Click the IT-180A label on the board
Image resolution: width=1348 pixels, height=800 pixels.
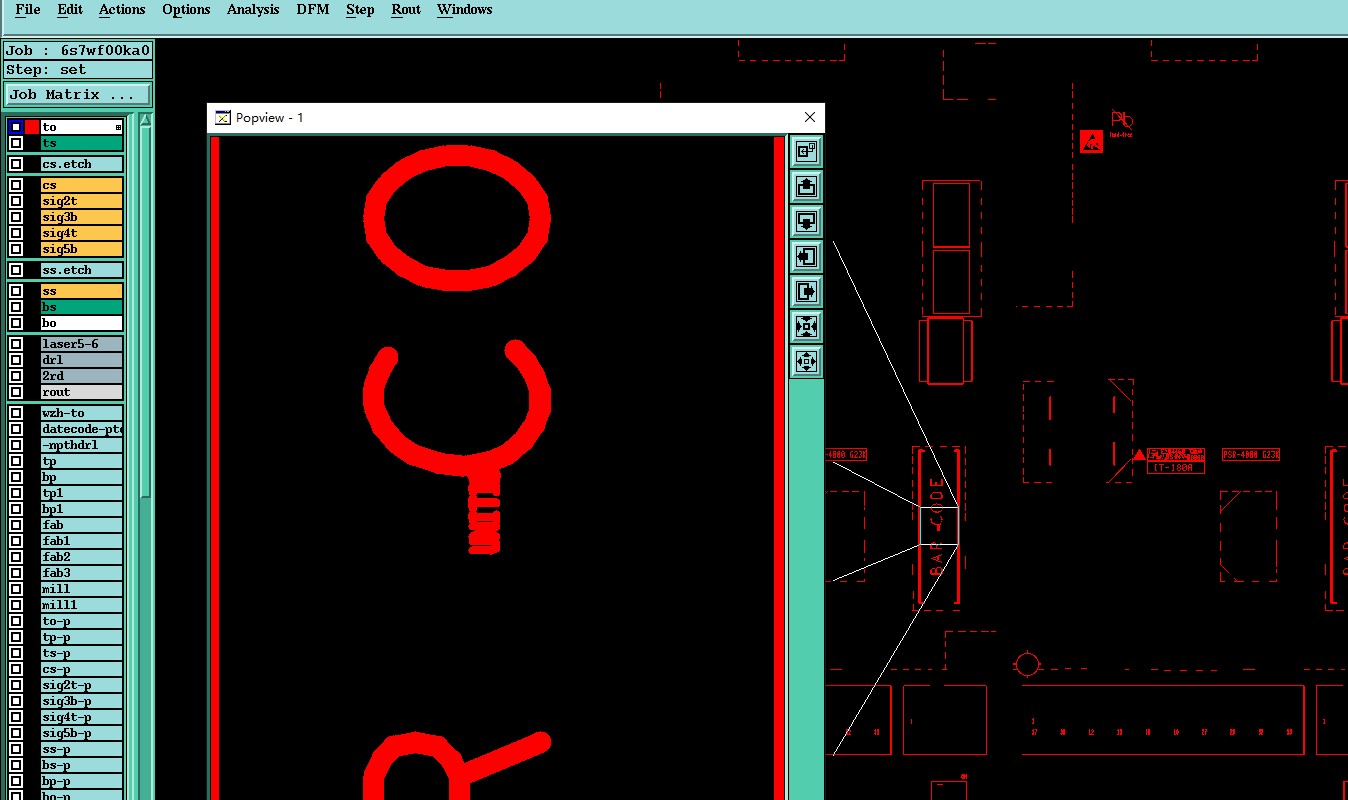[1176, 467]
